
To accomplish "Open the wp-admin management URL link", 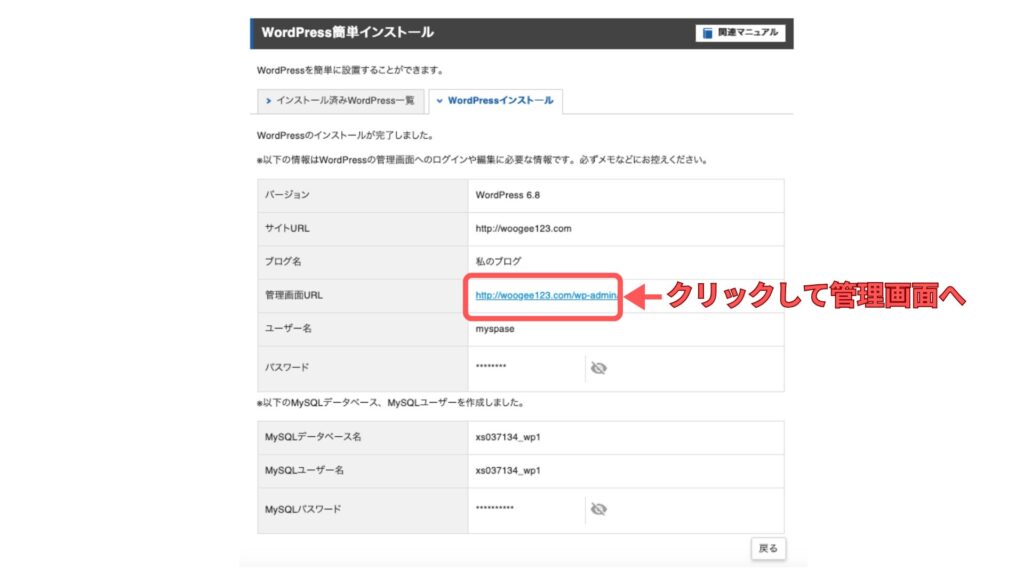I will click(x=546, y=295).
